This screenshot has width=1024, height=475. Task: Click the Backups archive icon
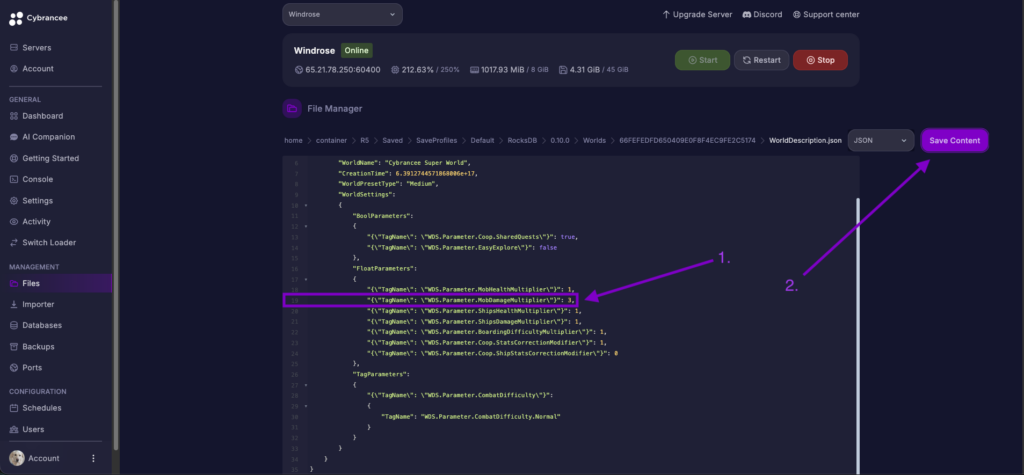(x=14, y=346)
